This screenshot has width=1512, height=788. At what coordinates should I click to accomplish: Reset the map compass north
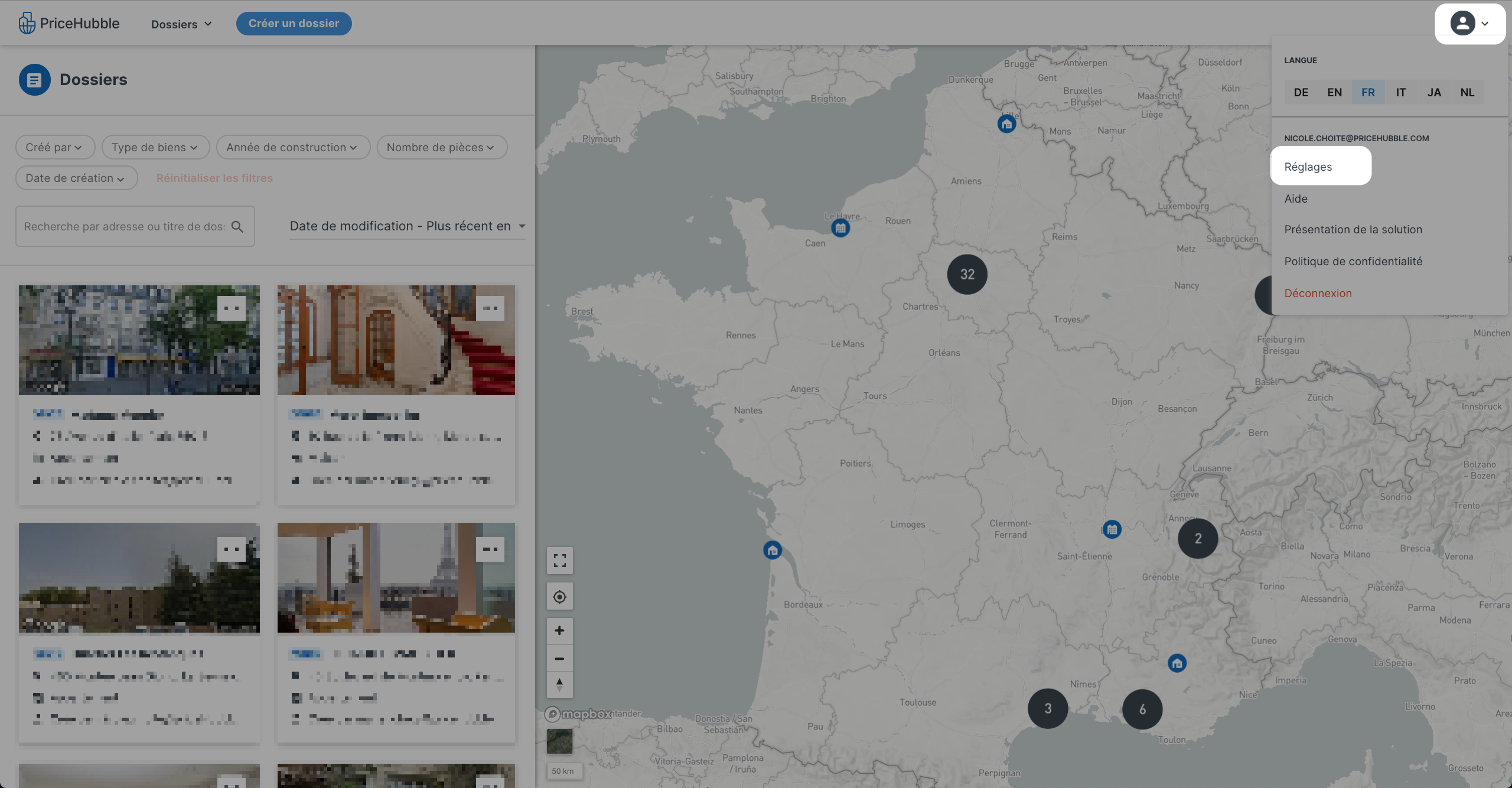coord(560,685)
